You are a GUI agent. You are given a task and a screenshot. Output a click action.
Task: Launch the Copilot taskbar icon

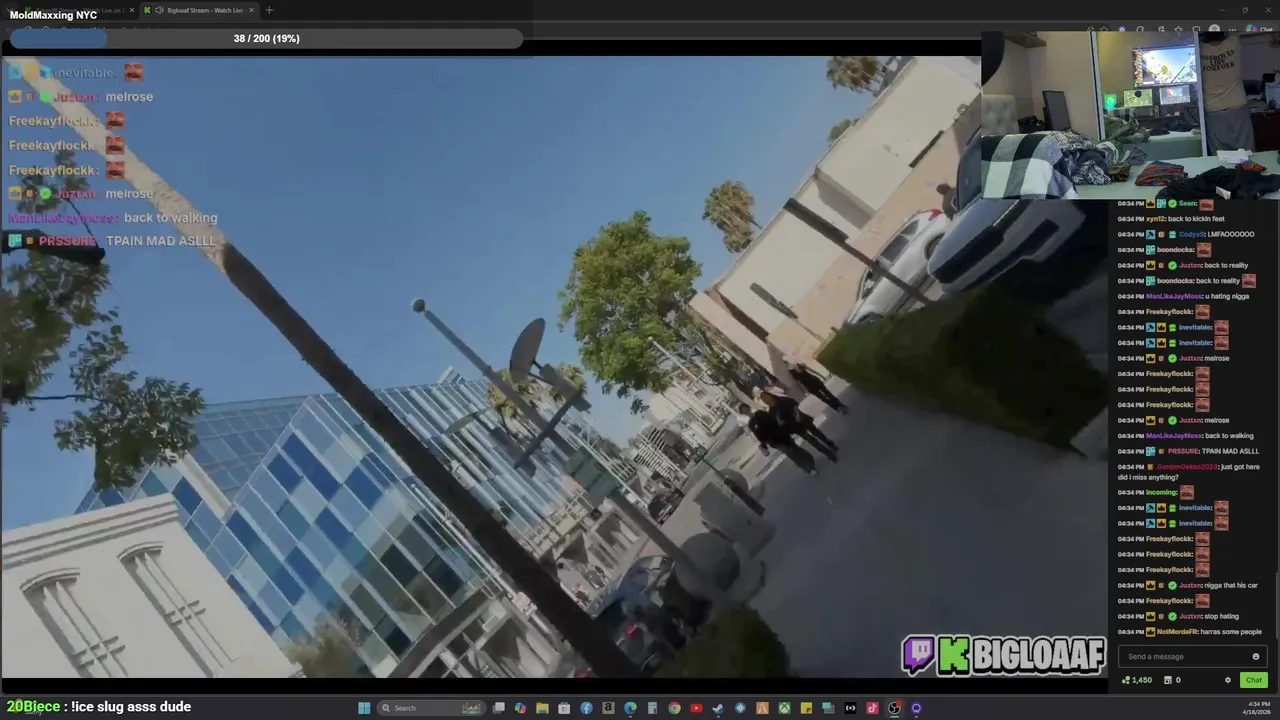coord(520,708)
